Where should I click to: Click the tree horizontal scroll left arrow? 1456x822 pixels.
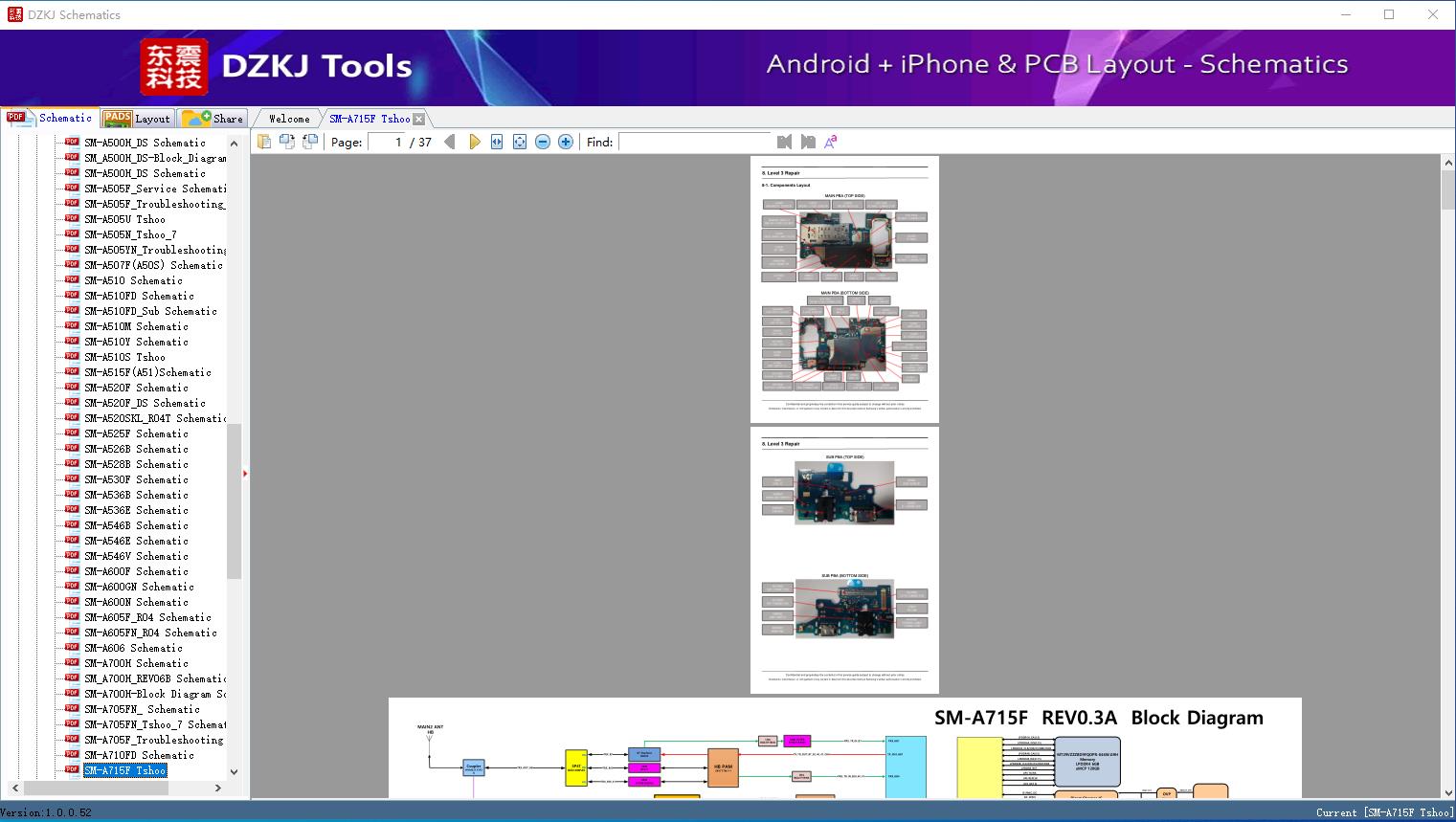[13, 788]
